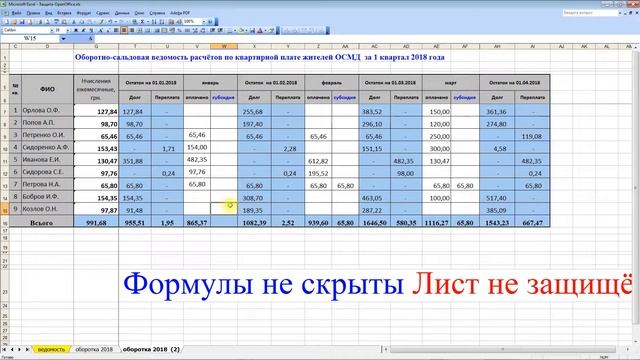Click the New workbook icon
Screen dimensions: 640x360
click(6, 22)
